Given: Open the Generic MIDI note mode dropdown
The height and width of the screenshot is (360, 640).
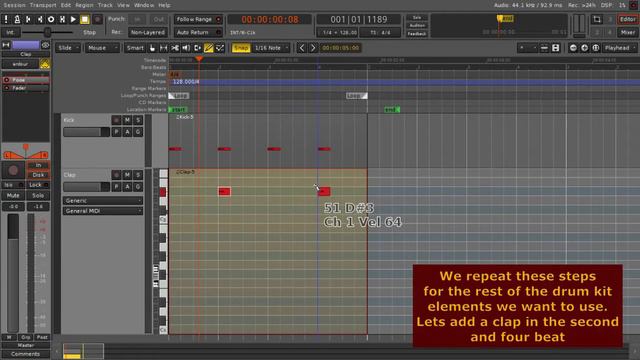Looking at the screenshot, I should (102, 201).
